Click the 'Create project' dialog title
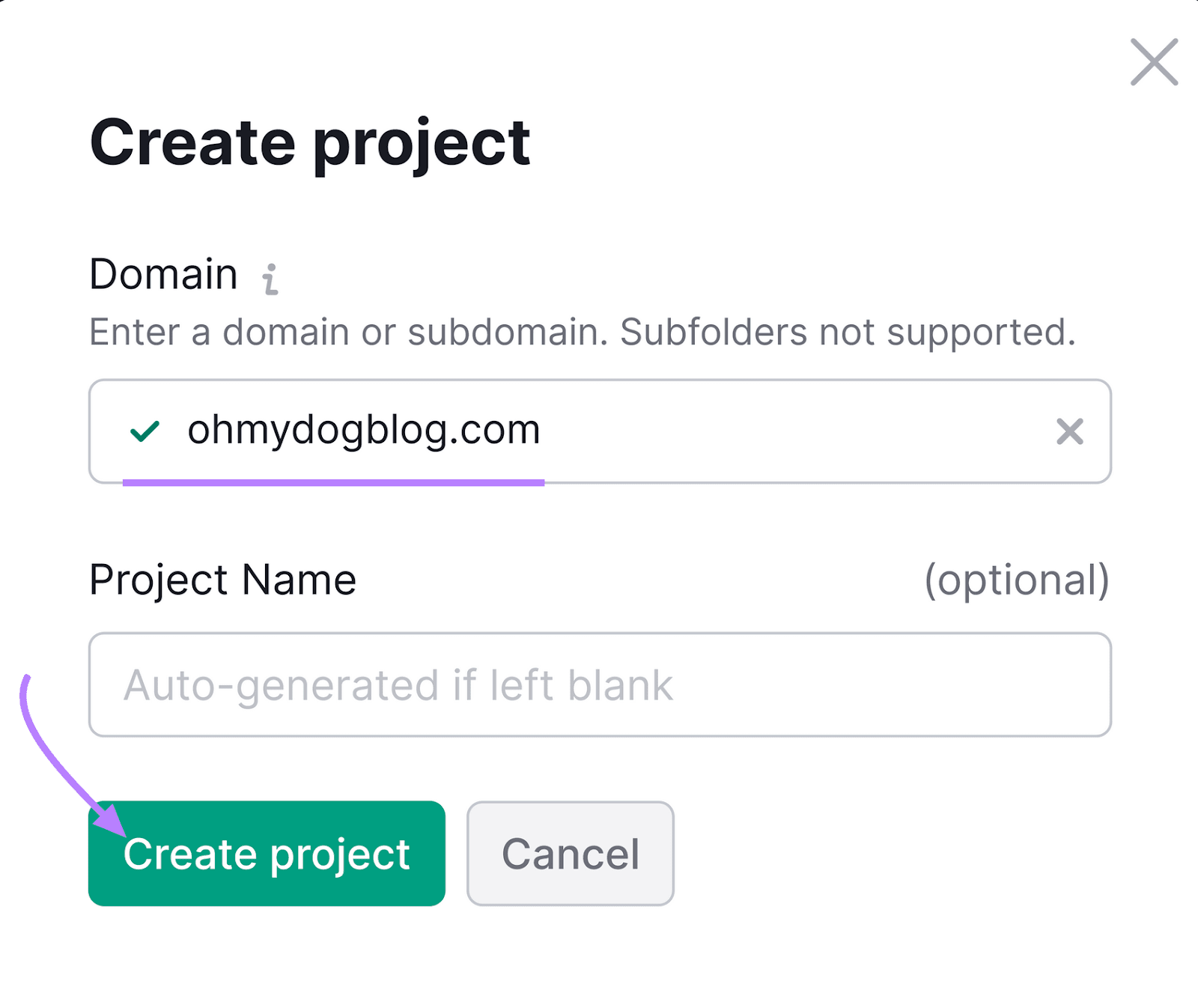 (x=309, y=142)
